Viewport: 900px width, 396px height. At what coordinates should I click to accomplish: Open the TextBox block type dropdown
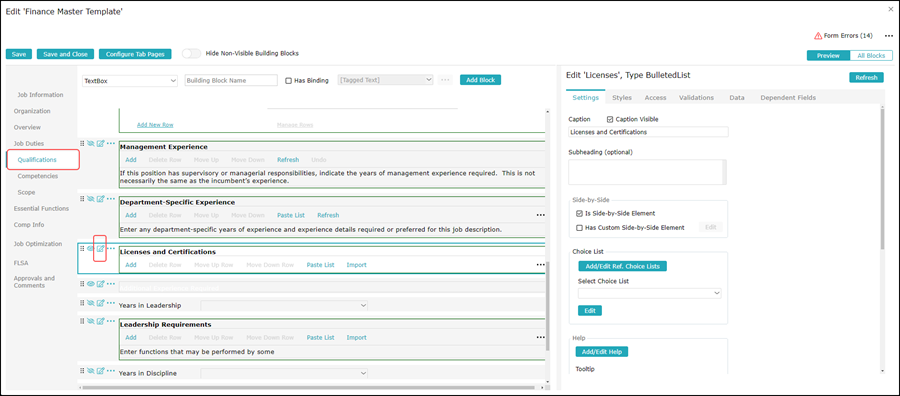tap(130, 81)
